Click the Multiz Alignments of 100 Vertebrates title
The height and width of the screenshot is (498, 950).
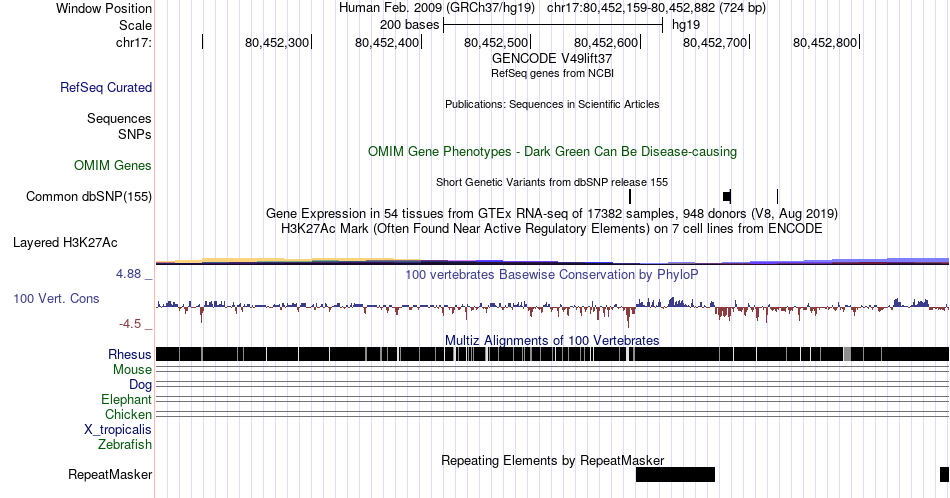[552, 340]
